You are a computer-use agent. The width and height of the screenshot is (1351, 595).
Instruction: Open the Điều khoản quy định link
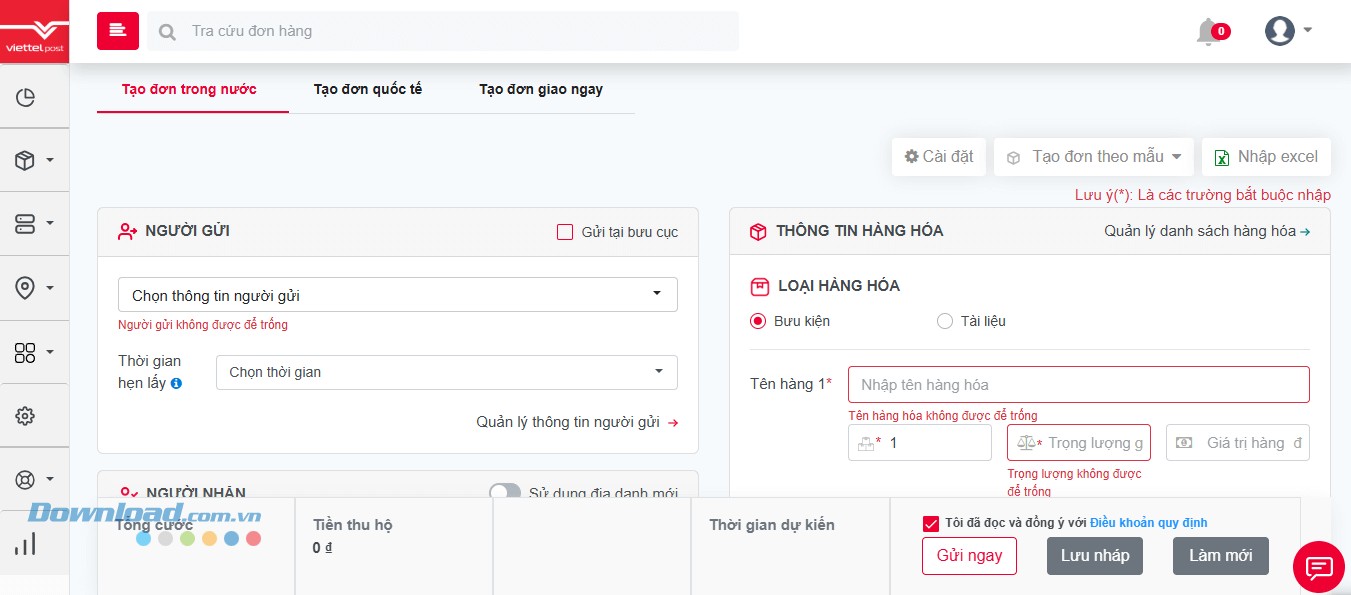coord(1148,522)
